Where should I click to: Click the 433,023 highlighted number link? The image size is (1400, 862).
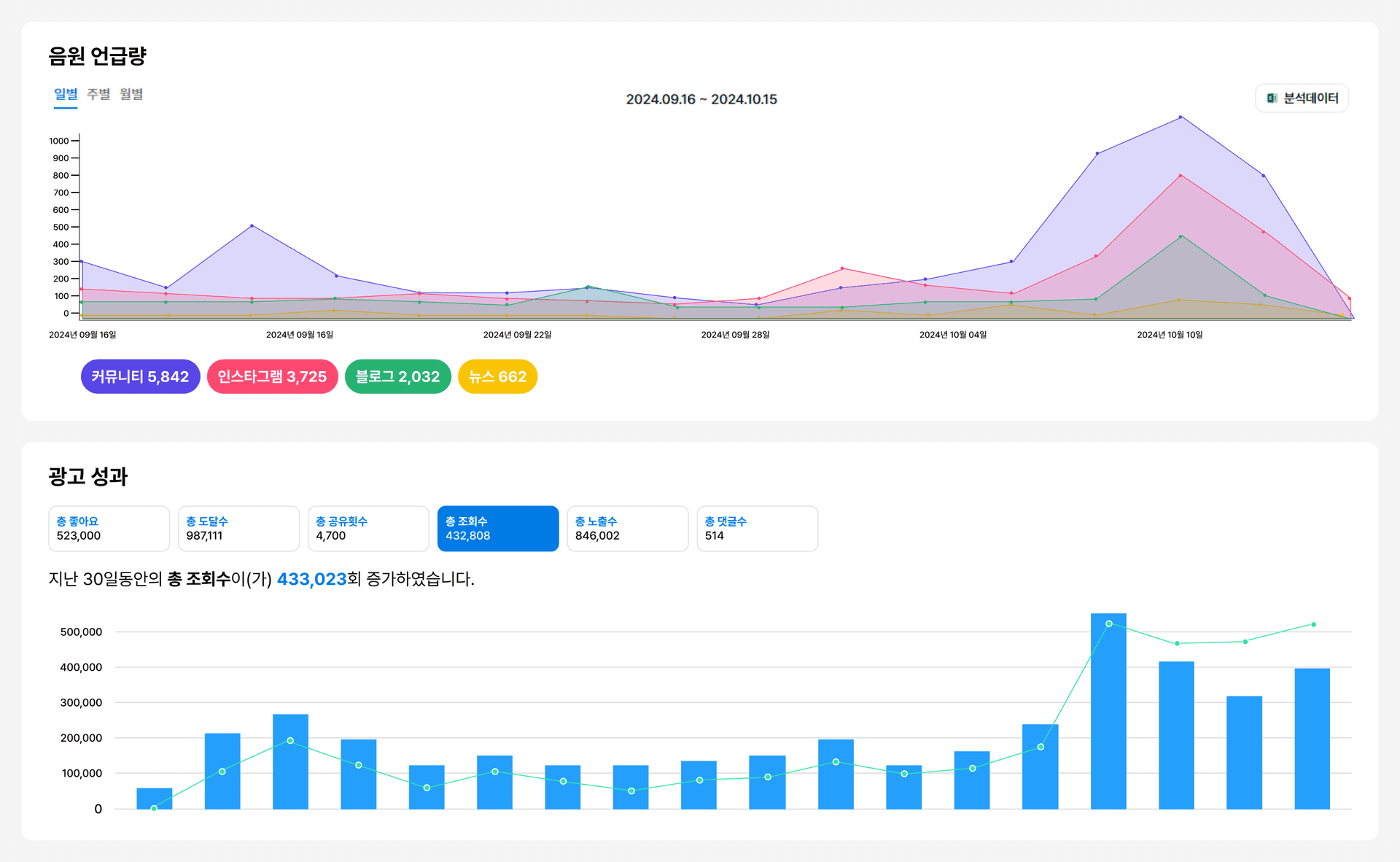[x=311, y=579]
